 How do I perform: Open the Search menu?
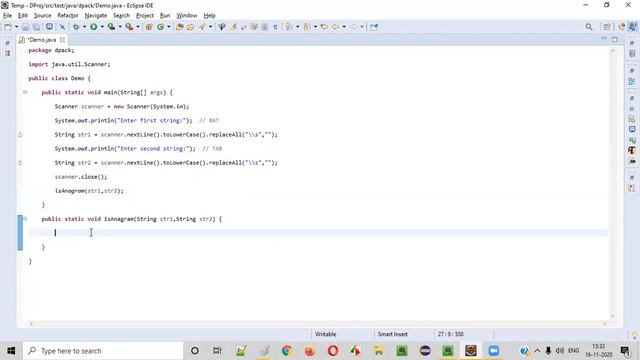point(121,16)
